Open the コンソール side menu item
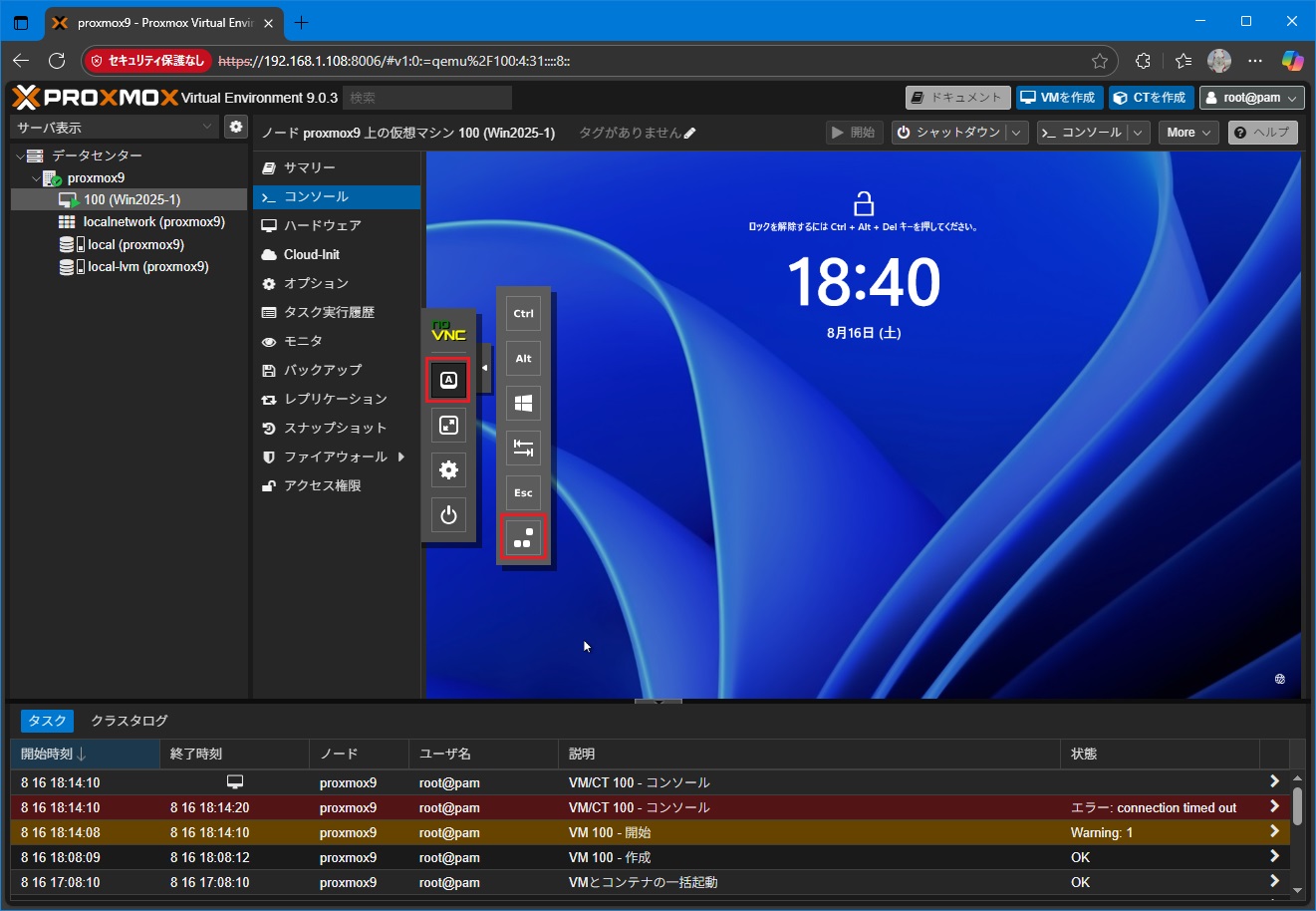1316x911 pixels. [337, 196]
